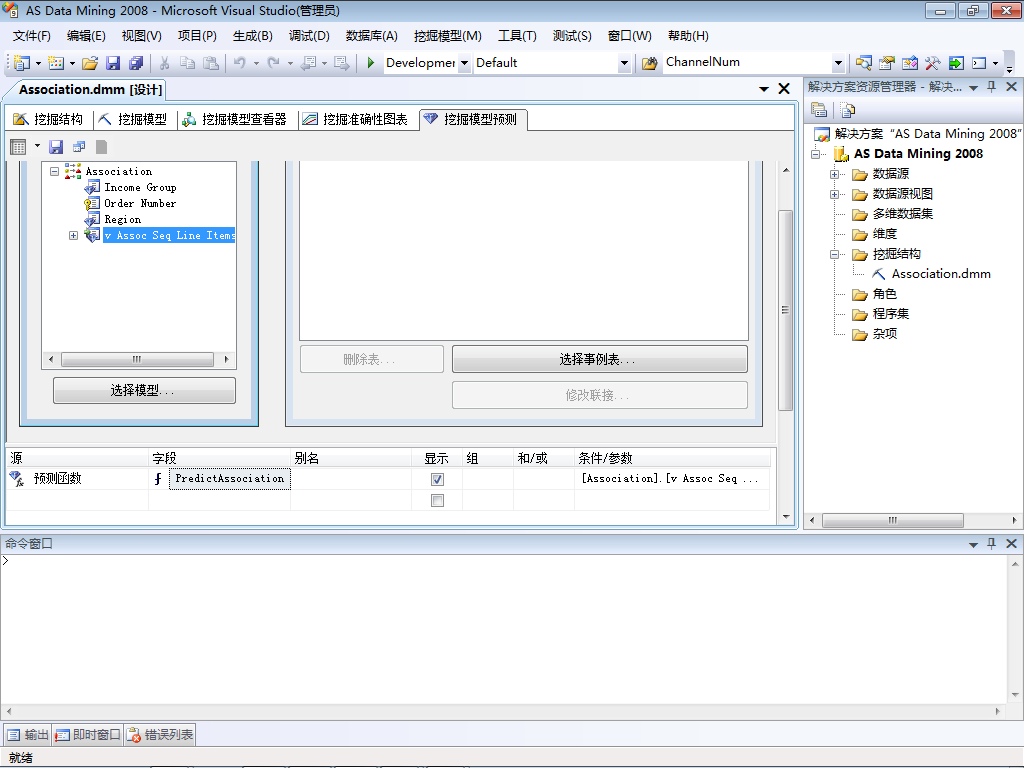The width and height of the screenshot is (1024, 768).
Task: Expand the 数据源视图 folder
Action: pyautogui.click(x=834, y=194)
